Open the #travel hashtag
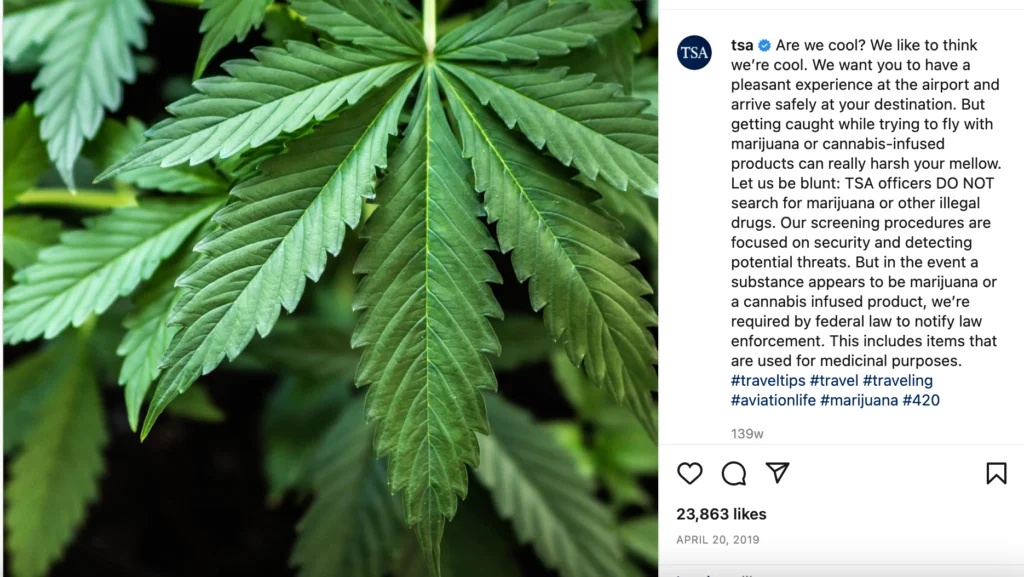The image size is (1024, 577). [x=834, y=381]
